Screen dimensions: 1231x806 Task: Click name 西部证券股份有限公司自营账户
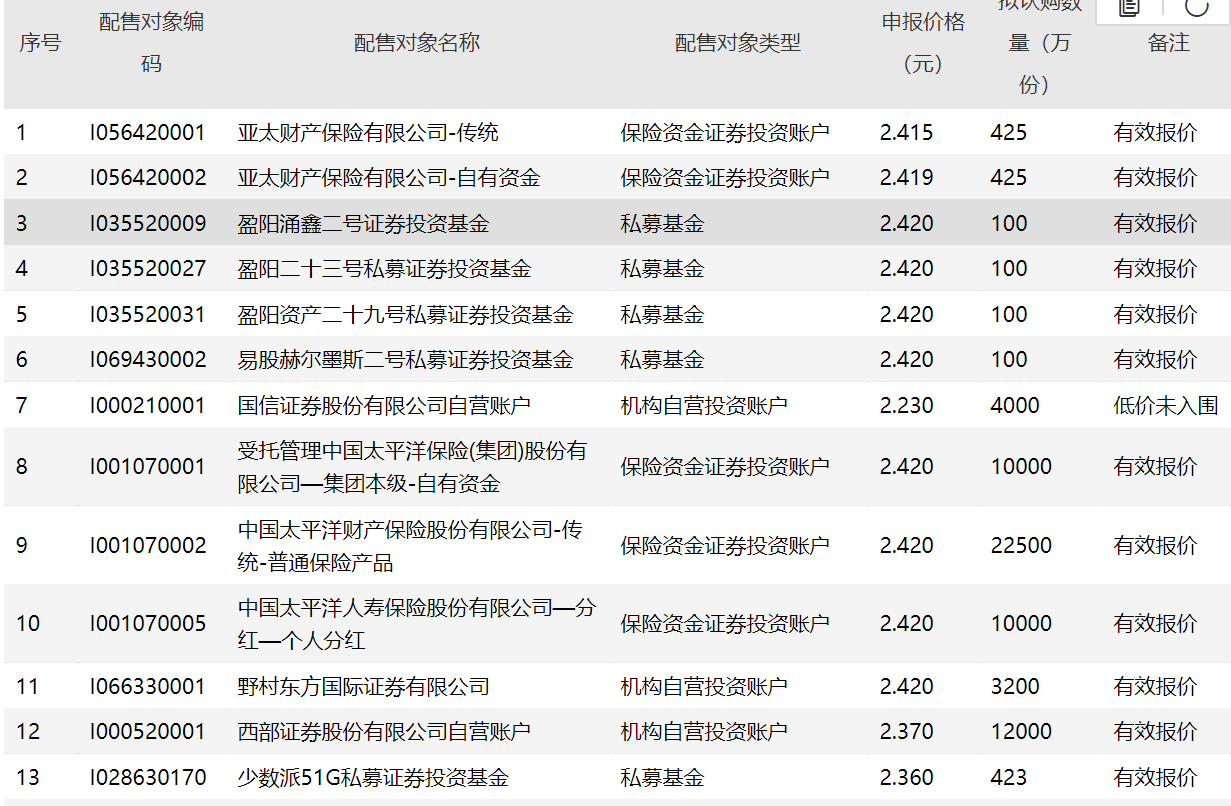click(385, 731)
